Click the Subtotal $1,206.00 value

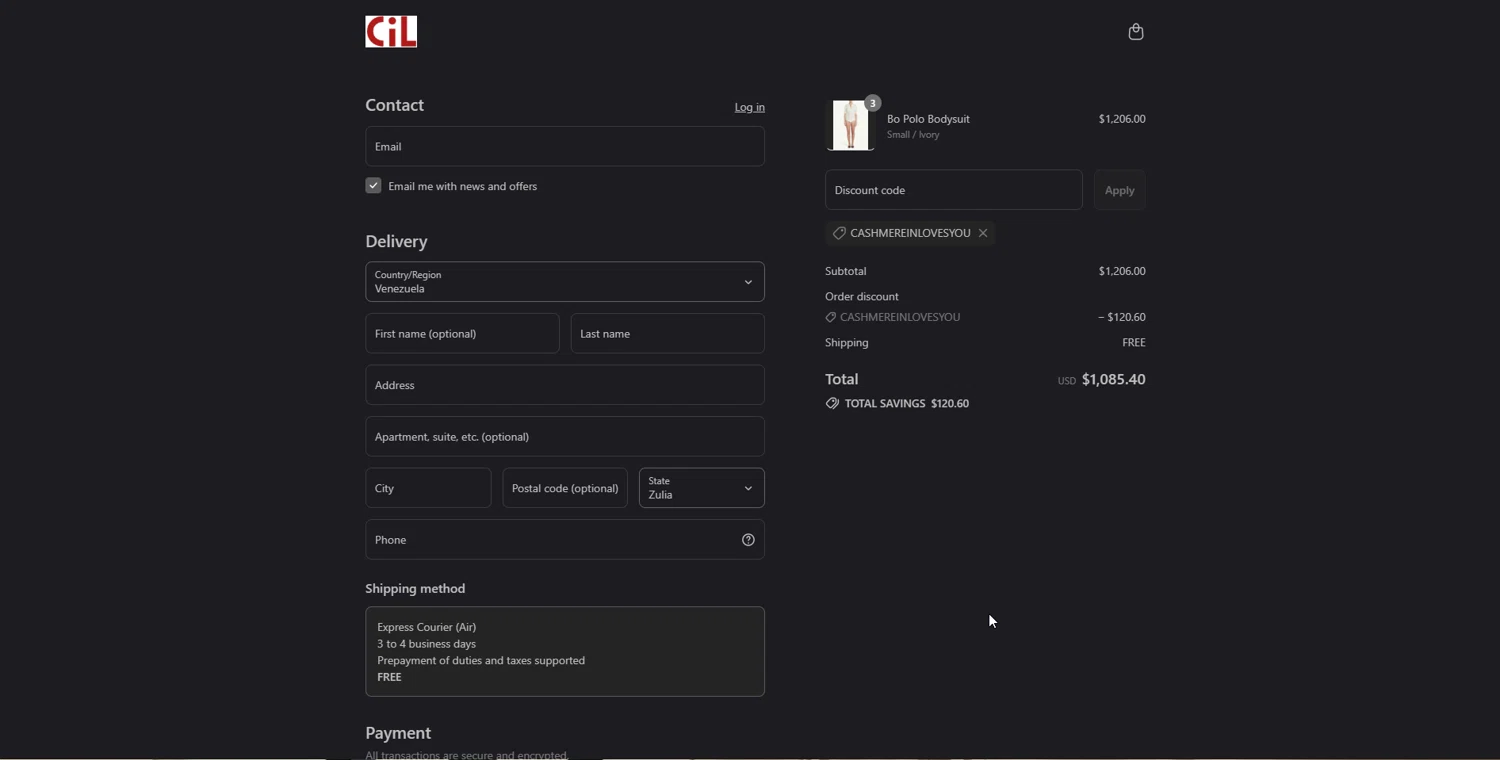click(1122, 271)
